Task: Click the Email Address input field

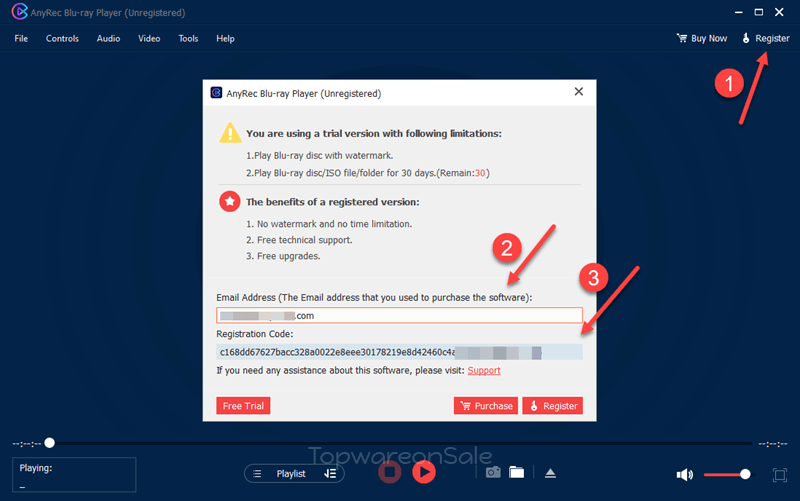Action: click(x=399, y=315)
